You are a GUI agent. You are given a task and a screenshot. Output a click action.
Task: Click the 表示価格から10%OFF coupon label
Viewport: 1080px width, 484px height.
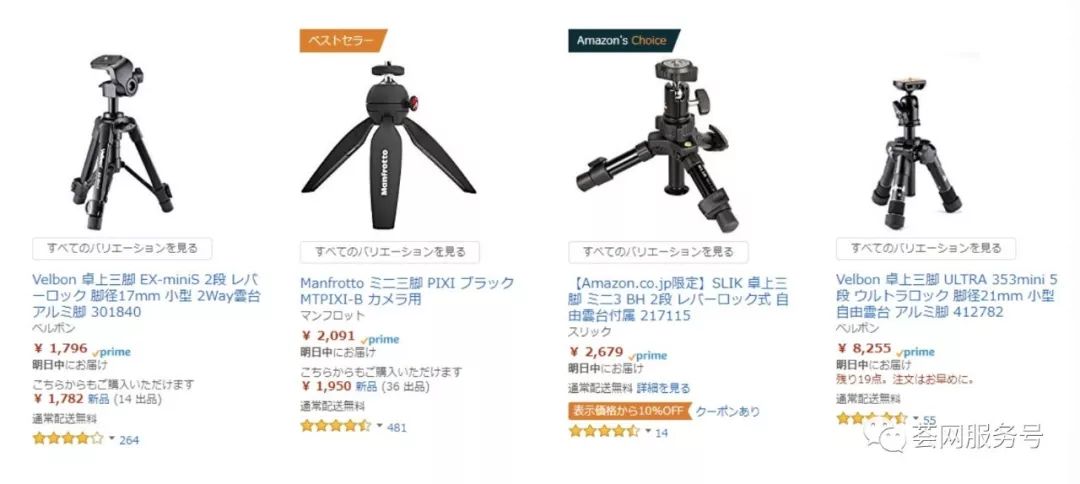[x=627, y=411]
